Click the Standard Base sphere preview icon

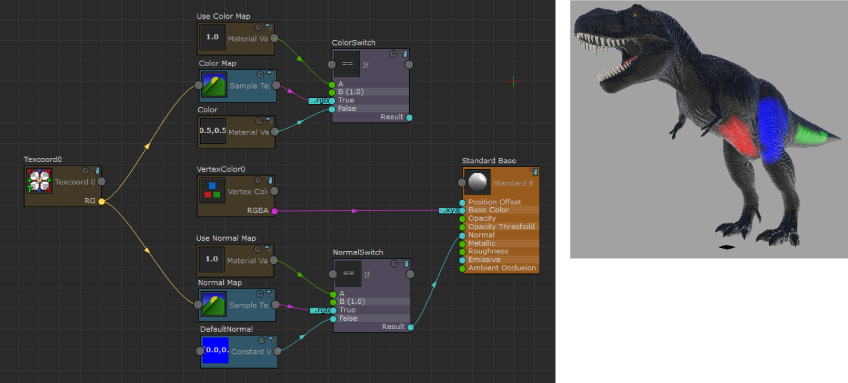click(x=478, y=182)
